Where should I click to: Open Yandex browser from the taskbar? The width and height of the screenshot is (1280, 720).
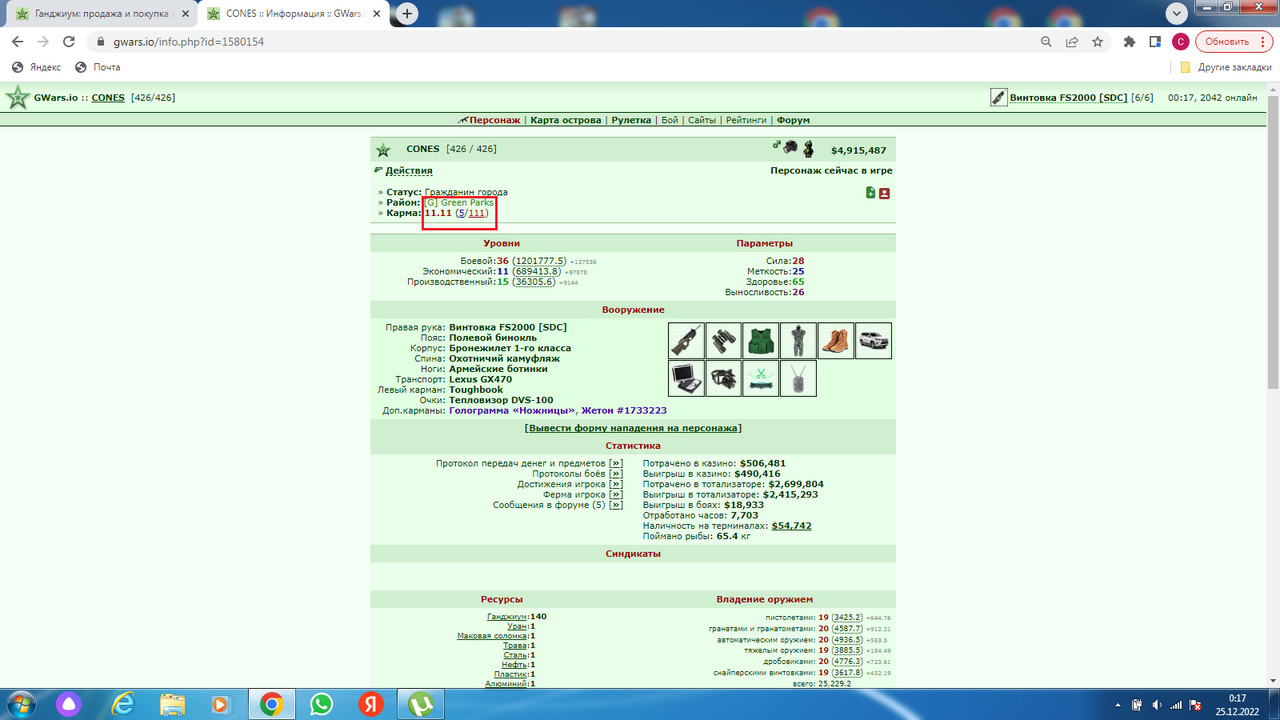(x=371, y=704)
